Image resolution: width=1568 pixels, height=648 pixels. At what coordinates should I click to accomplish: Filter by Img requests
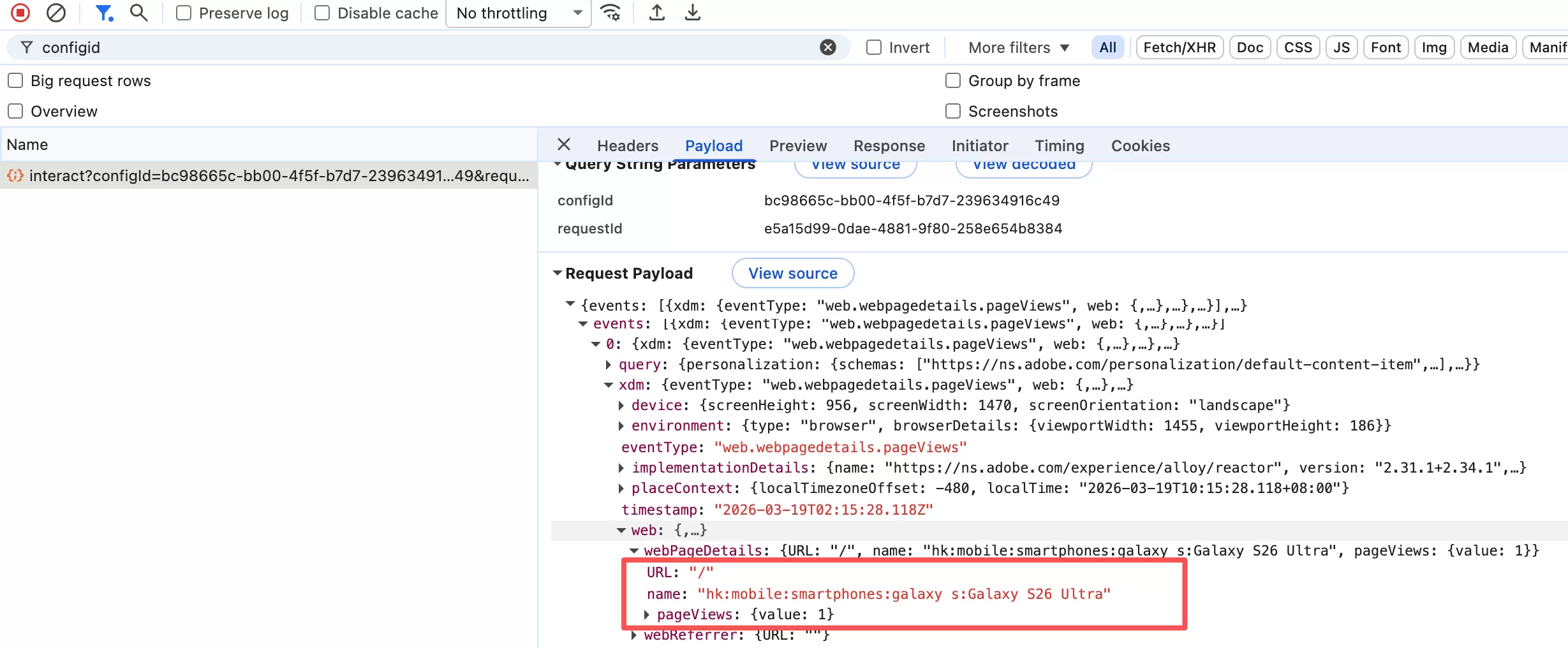click(1434, 47)
